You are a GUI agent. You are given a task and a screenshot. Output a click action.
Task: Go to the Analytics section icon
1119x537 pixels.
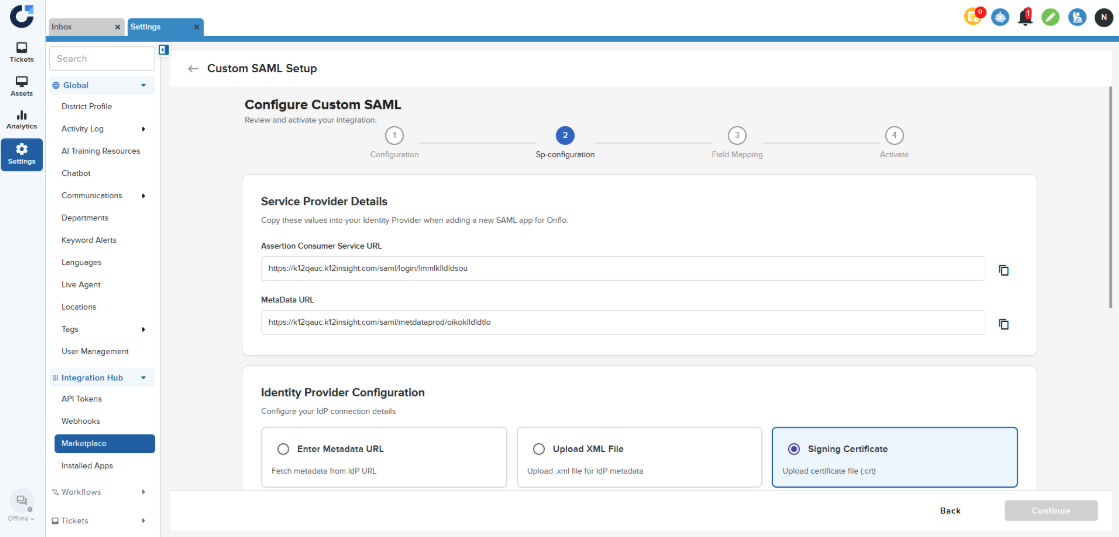click(x=22, y=119)
